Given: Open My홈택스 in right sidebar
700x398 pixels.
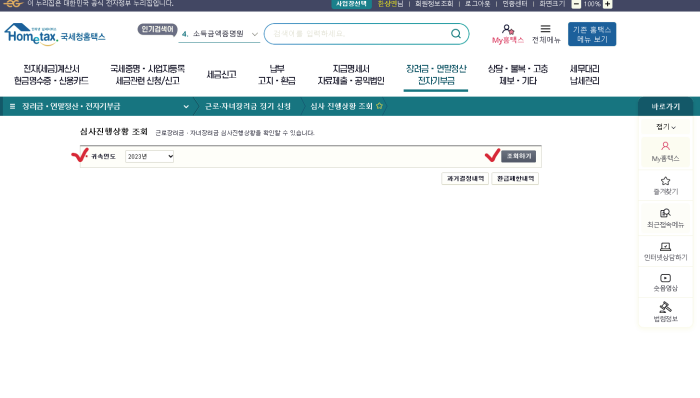Looking at the screenshot, I should (x=665, y=152).
